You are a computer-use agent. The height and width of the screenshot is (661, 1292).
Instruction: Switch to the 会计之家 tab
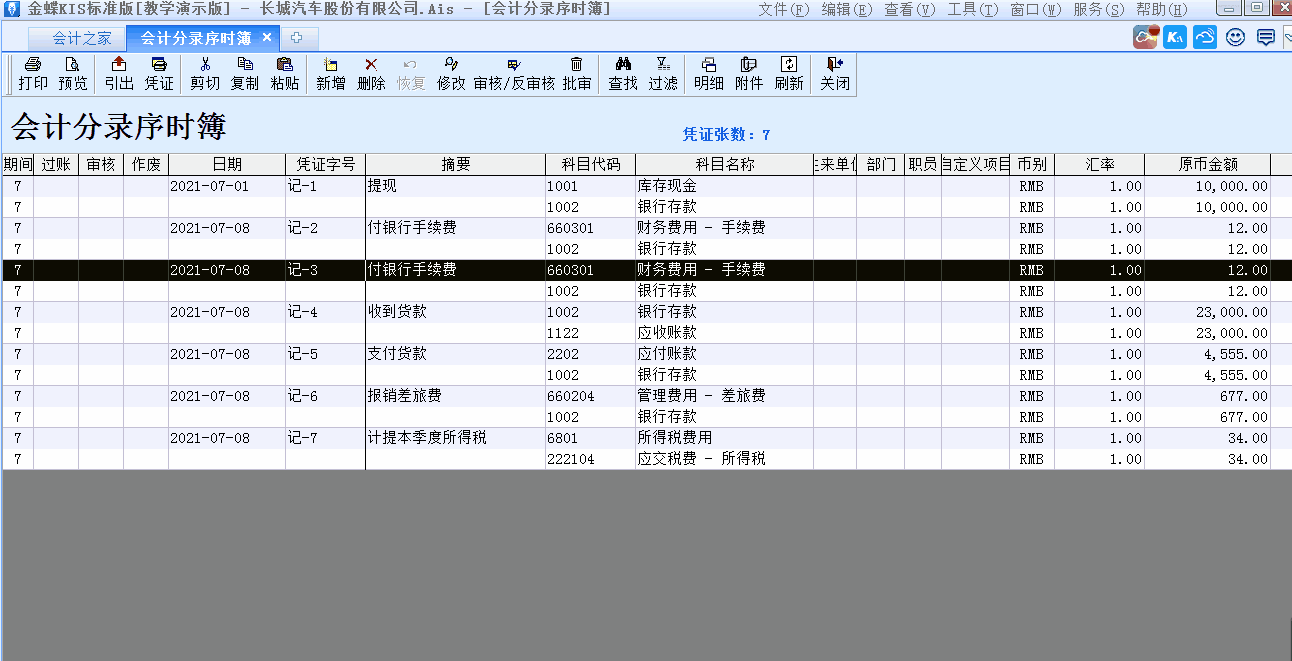click(x=82, y=38)
